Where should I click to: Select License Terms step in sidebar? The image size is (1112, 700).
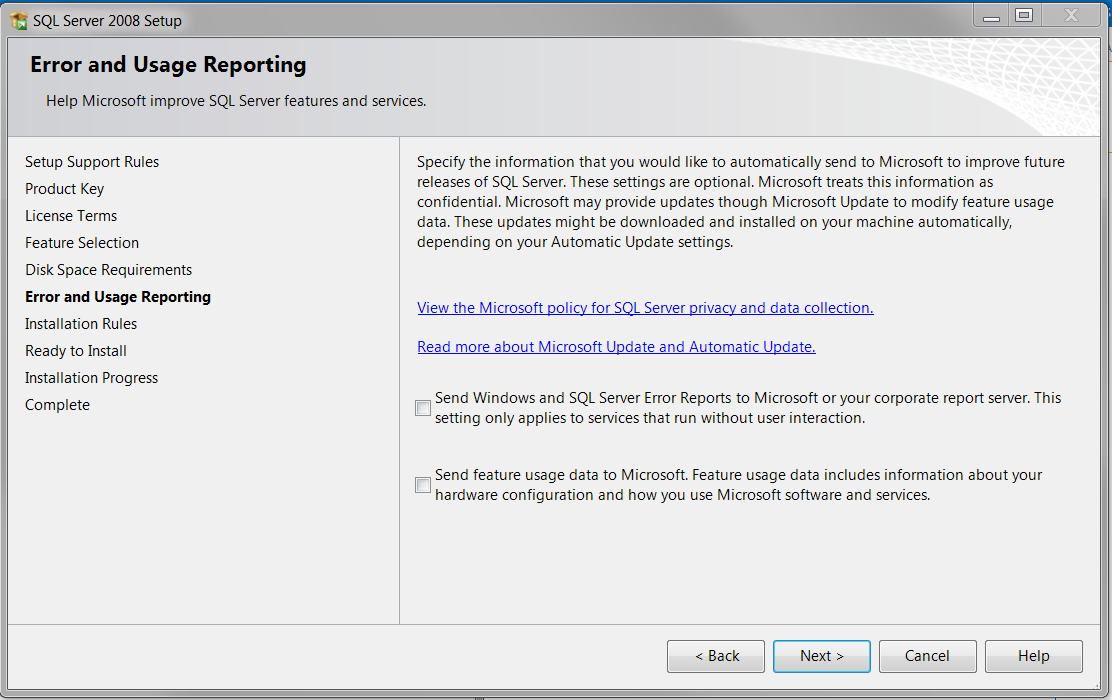[x=71, y=216]
